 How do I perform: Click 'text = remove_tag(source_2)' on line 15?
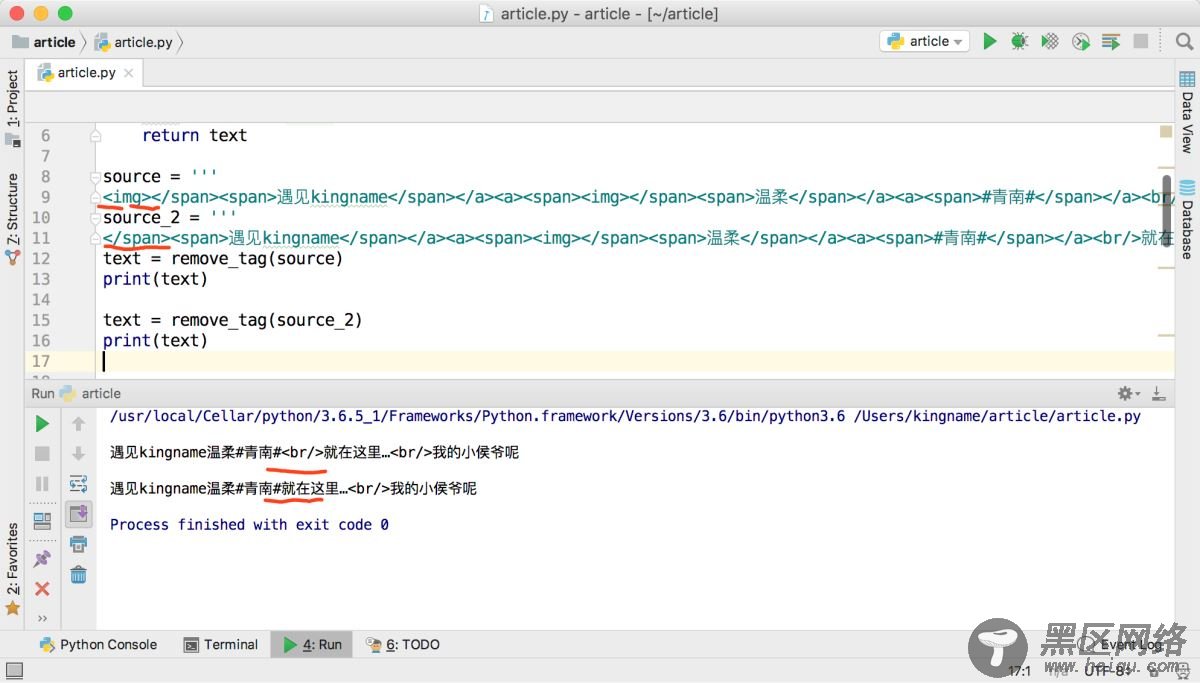coord(232,320)
